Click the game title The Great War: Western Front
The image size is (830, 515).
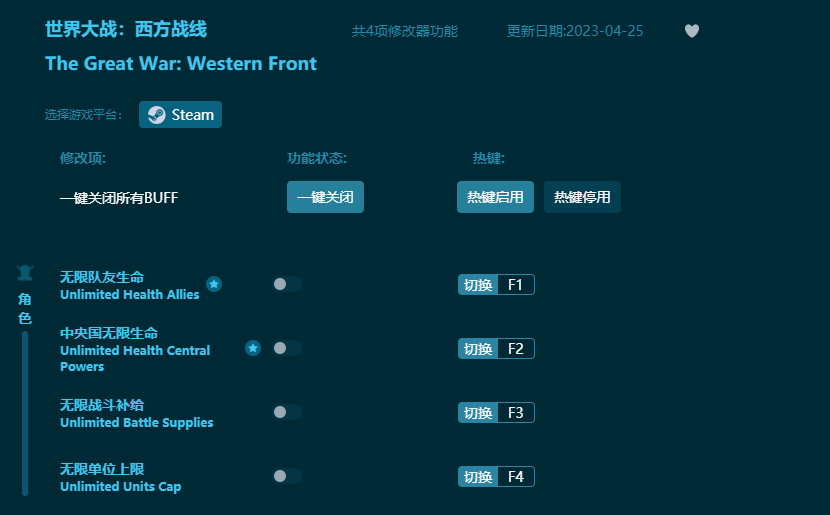[181, 64]
